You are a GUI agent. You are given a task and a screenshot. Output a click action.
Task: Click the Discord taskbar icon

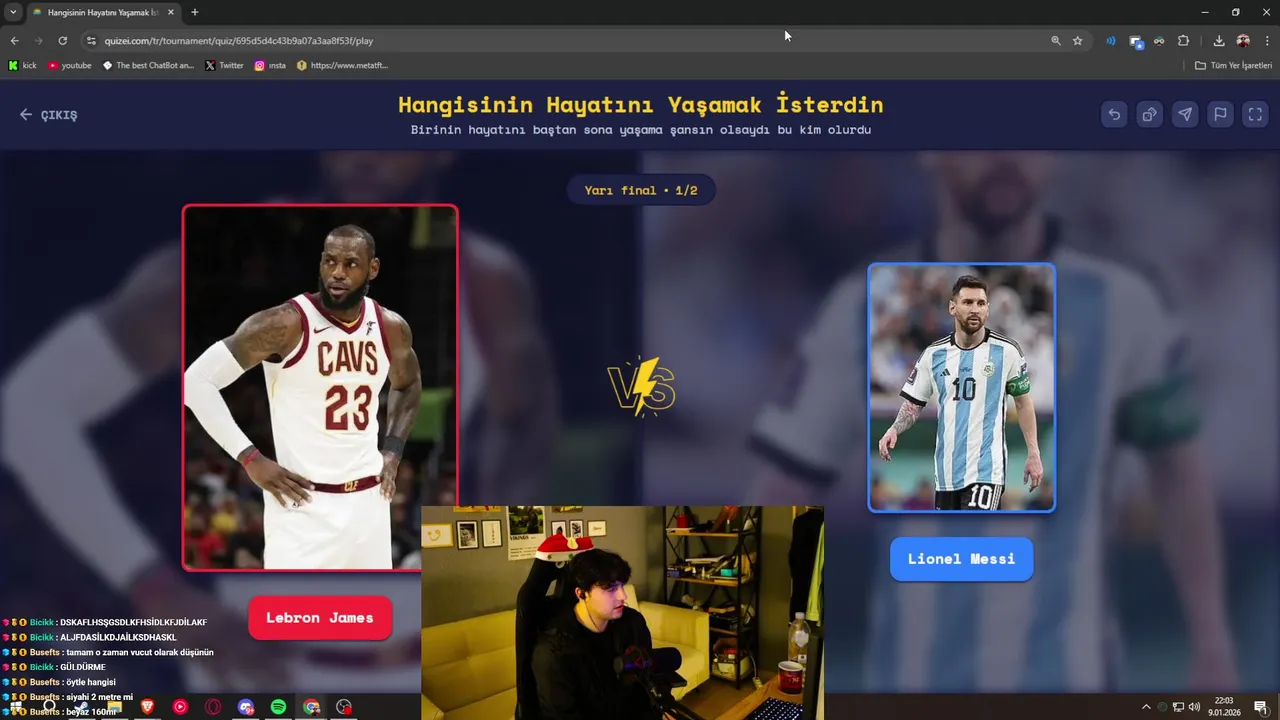tap(246, 707)
